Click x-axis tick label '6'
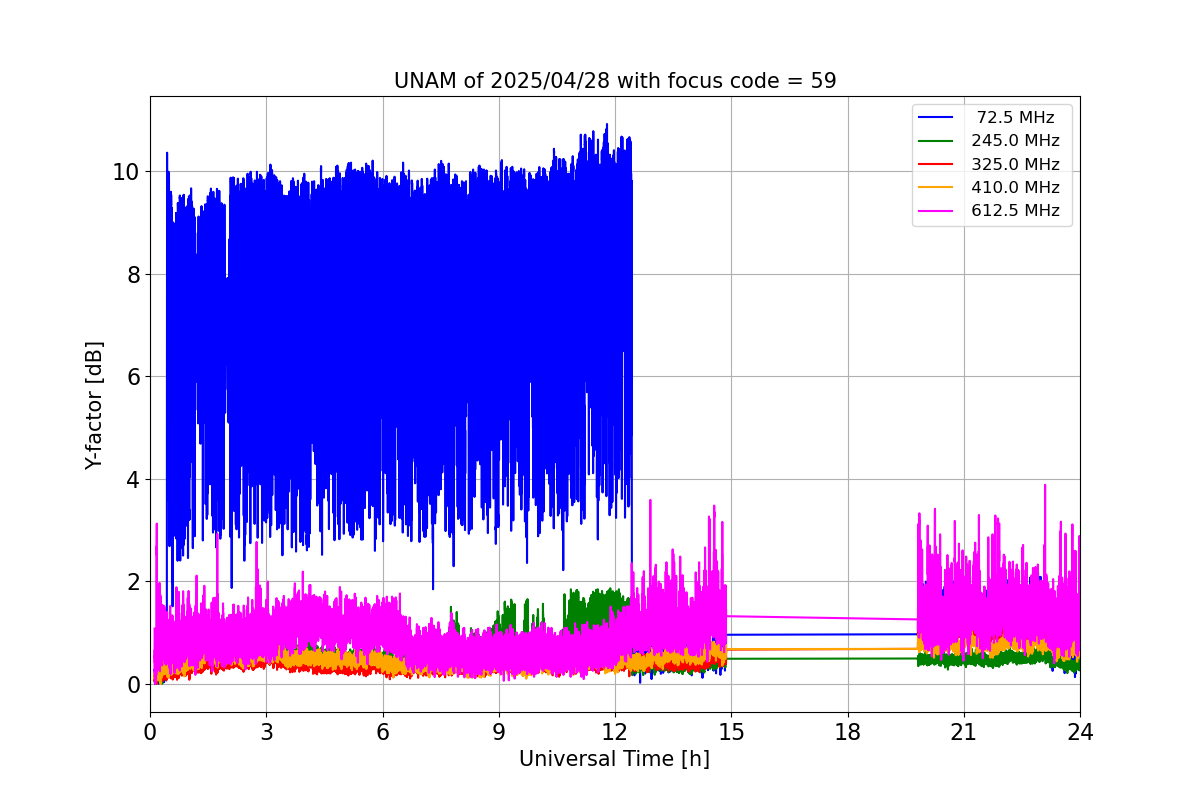The width and height of the screenshot is (1200, 800). tap(382, 731)
